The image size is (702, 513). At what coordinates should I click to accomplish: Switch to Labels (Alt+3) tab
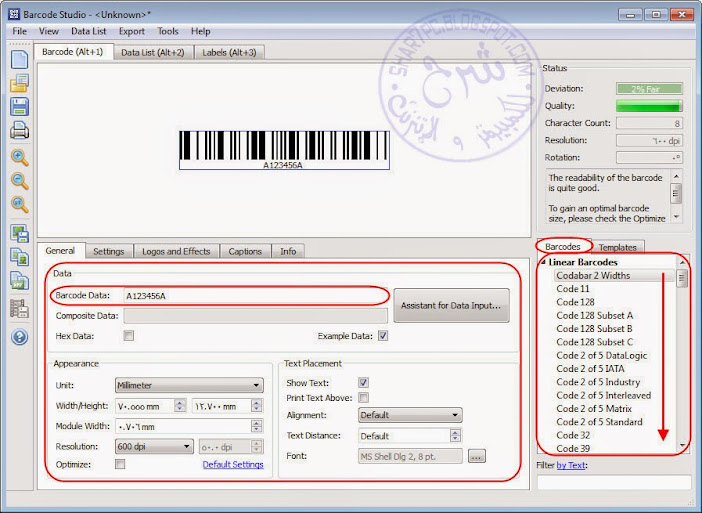pyautogui.click(x=229, y=52)
